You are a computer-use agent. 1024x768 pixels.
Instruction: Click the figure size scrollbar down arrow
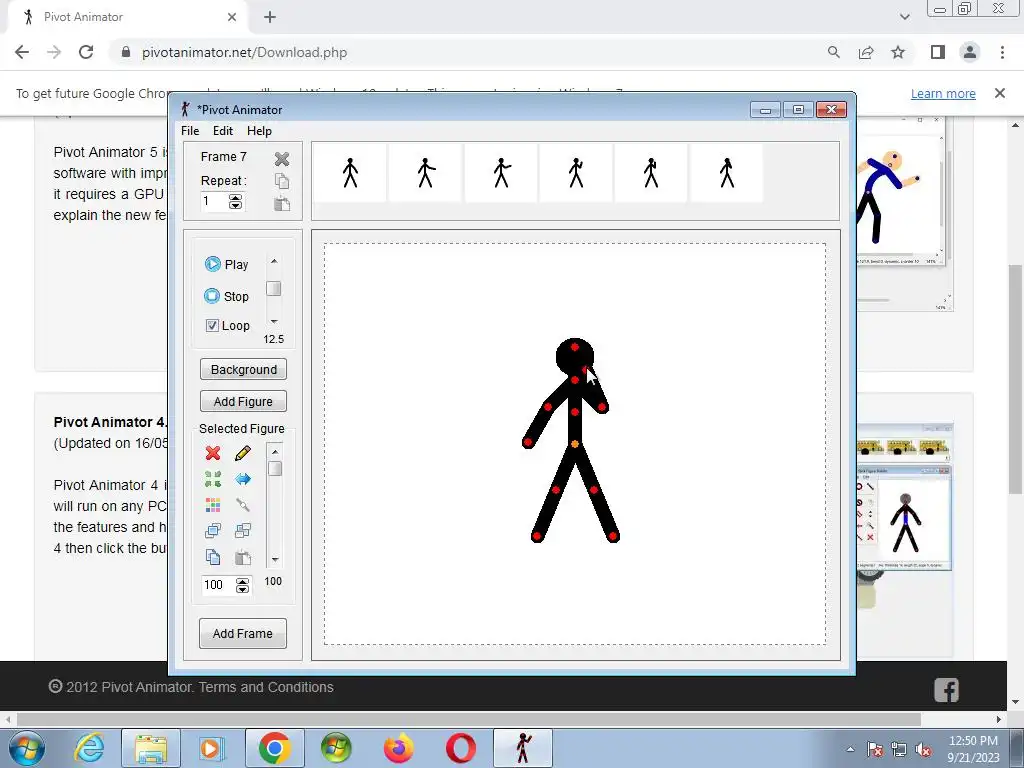pyautogui.click(x=275, y=560)
